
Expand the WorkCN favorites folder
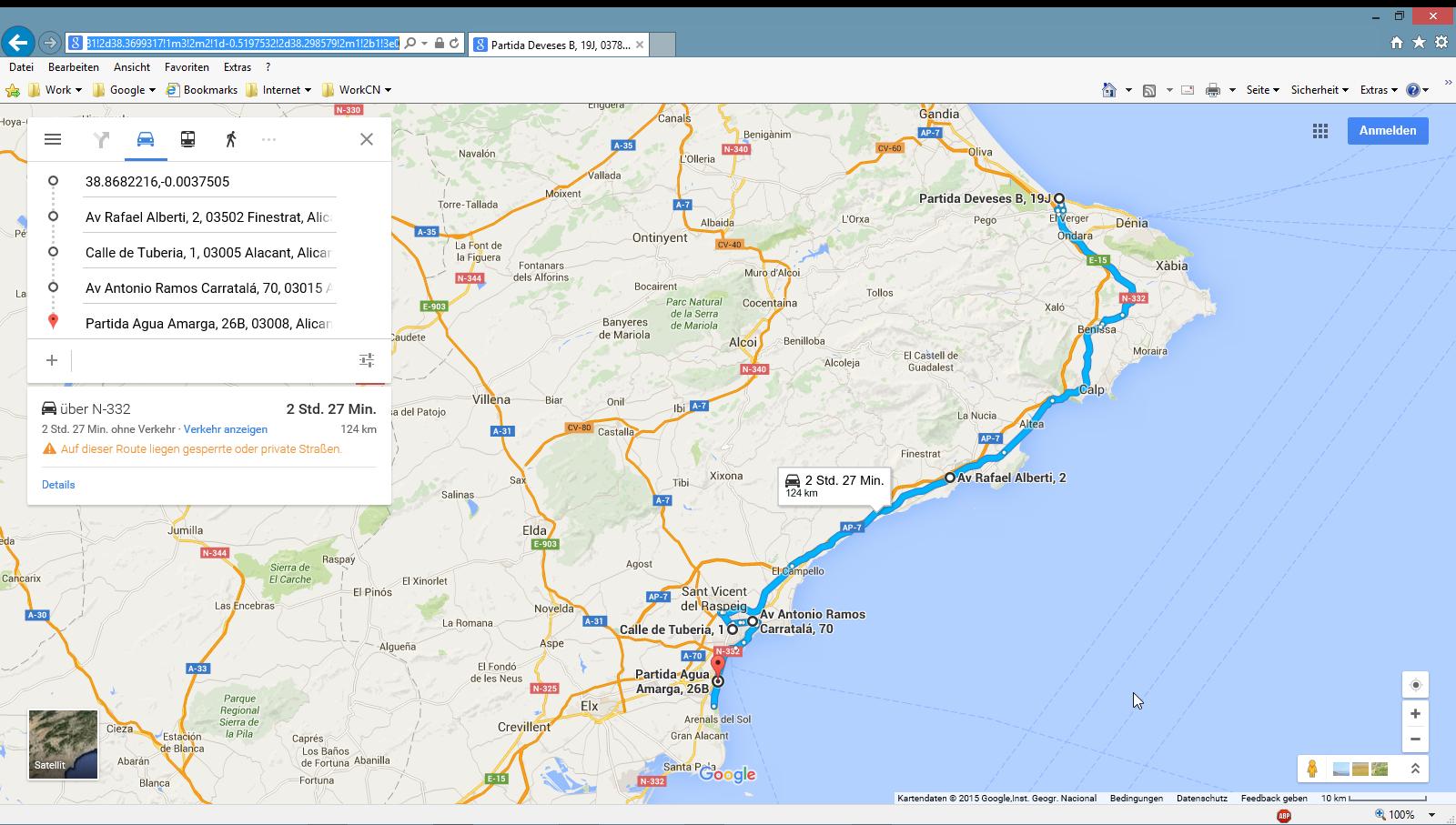click(x=357, y=90)
